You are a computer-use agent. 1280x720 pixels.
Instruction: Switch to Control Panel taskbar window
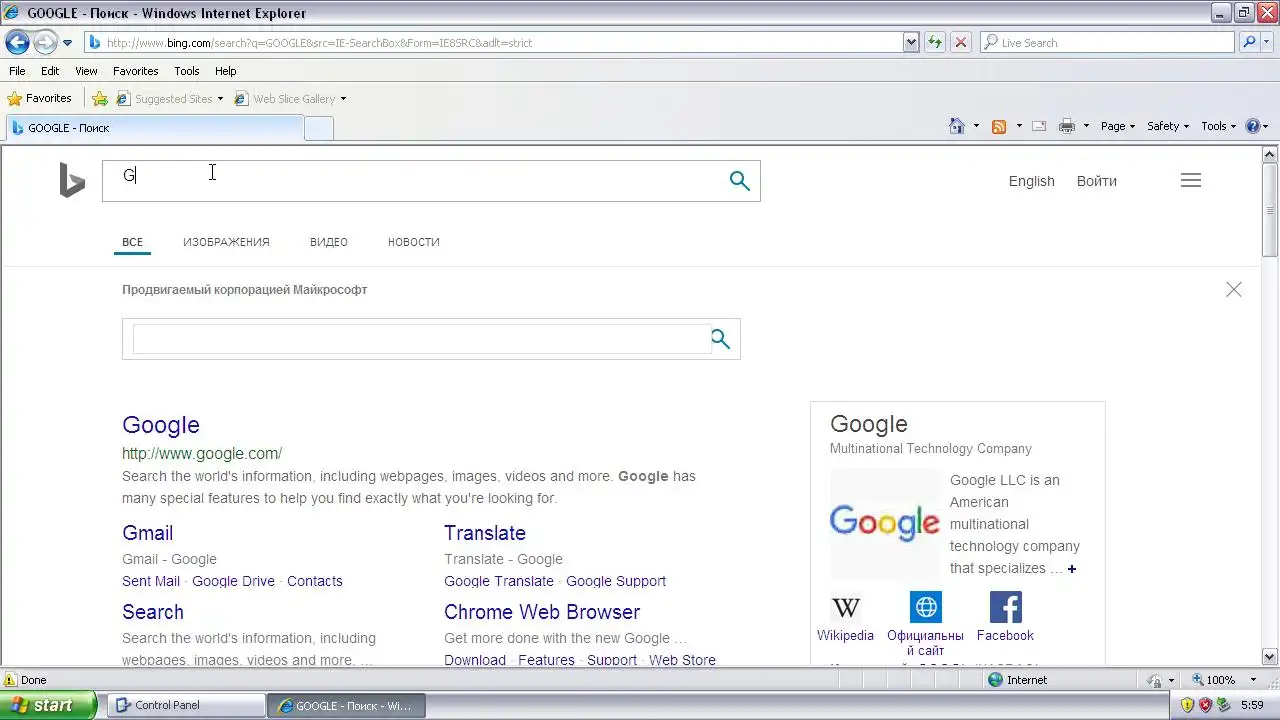[x=185, y=705]
